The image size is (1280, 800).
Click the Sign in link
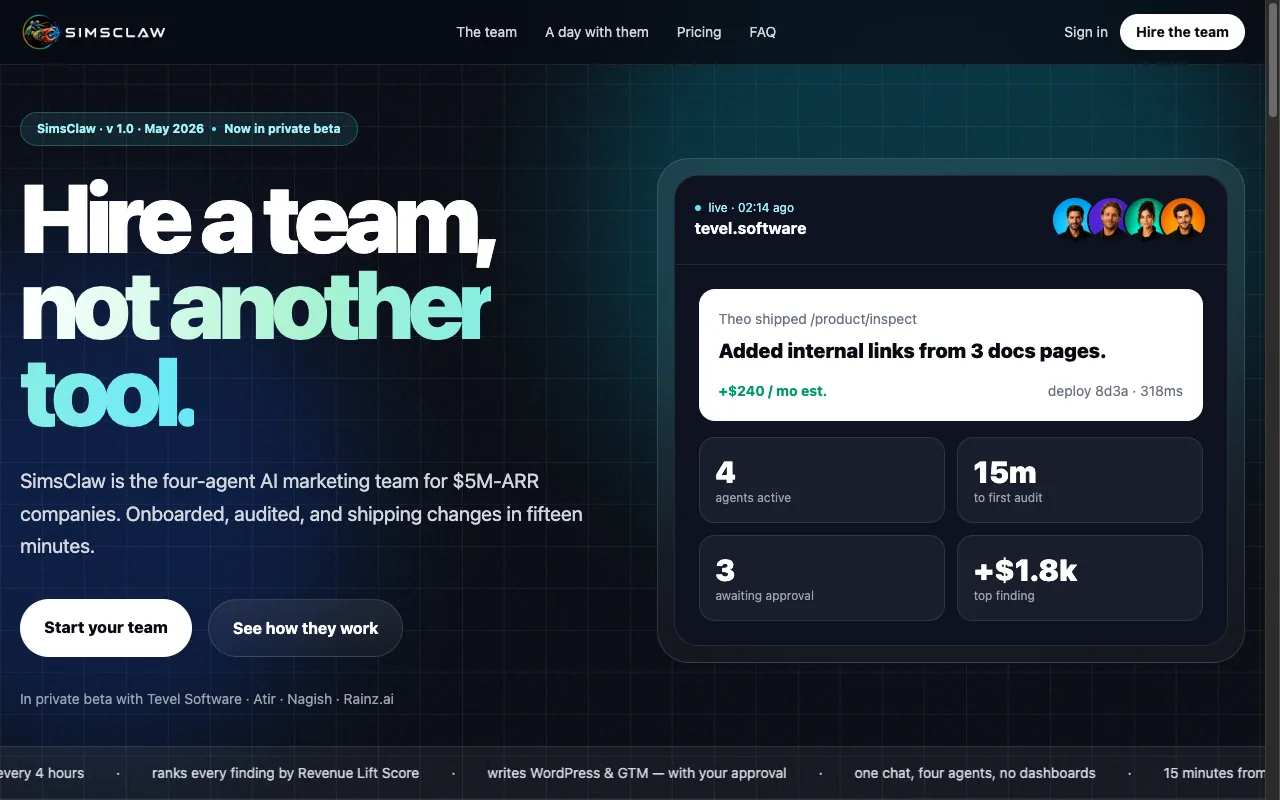pyautogui.click(x=1086, y=32)
